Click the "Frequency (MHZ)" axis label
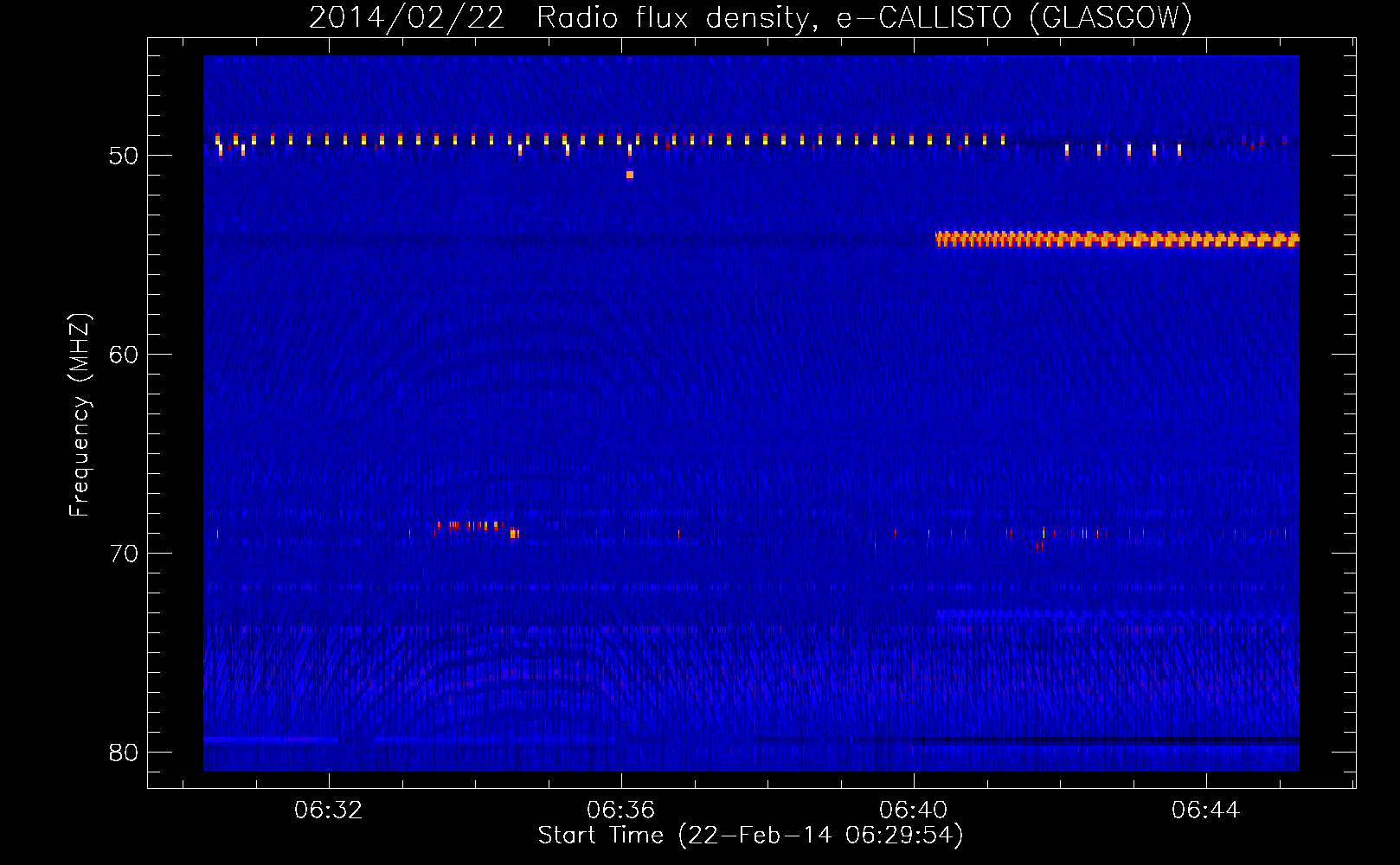Viewport: 1400px width, 865px height. click(x=79, y=415)
